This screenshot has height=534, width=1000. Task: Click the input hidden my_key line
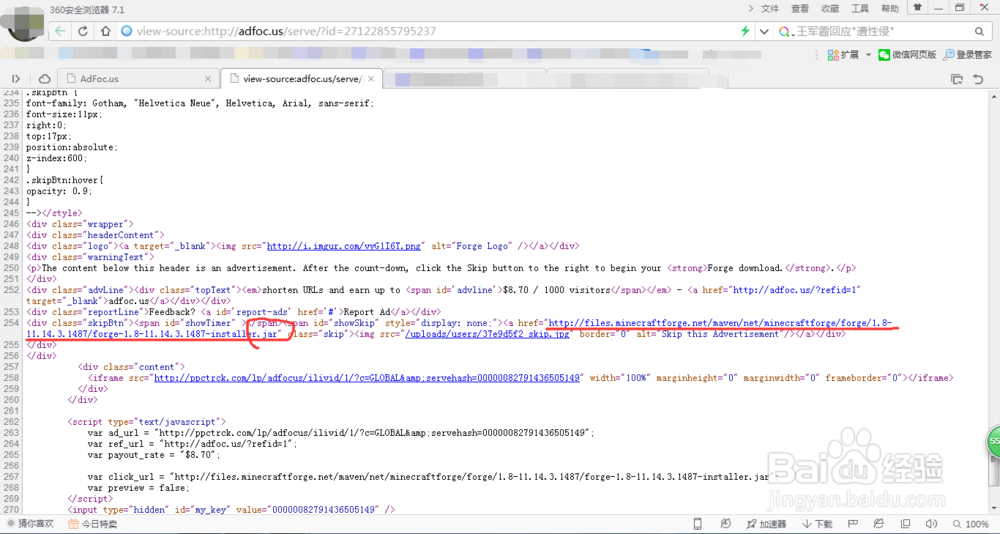click(x=232, y=509)
